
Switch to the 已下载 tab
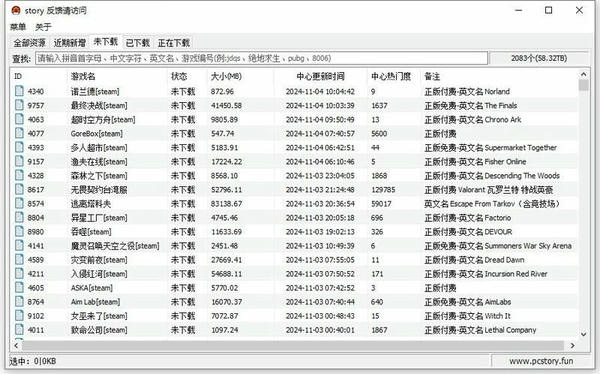(138, 42)
